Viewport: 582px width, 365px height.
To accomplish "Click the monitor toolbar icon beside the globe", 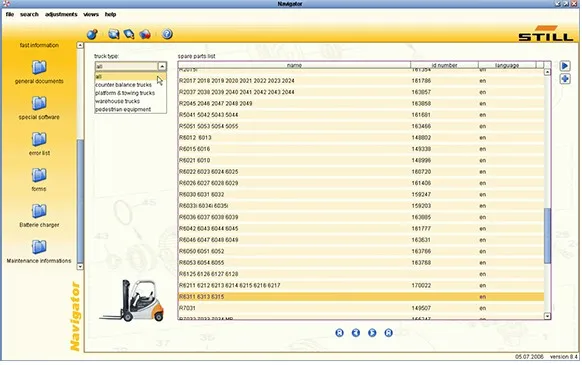I will 114,34.
